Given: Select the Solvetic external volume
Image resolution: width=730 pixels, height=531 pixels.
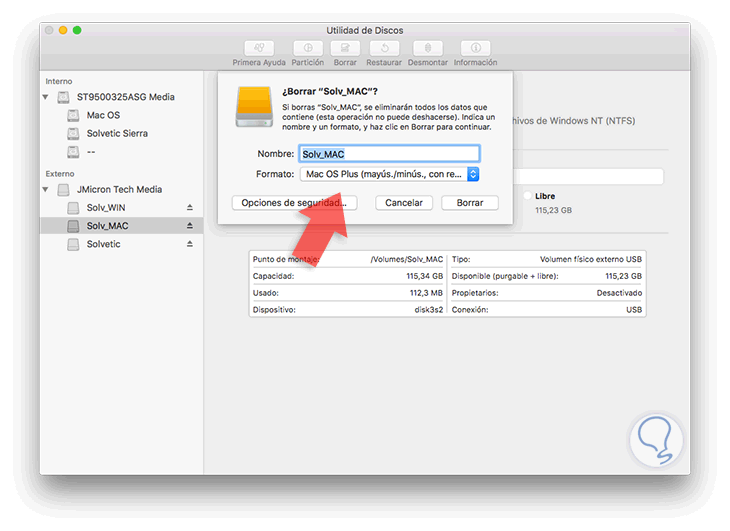Looking at the screenshot, I should click(x=103, y=244).
